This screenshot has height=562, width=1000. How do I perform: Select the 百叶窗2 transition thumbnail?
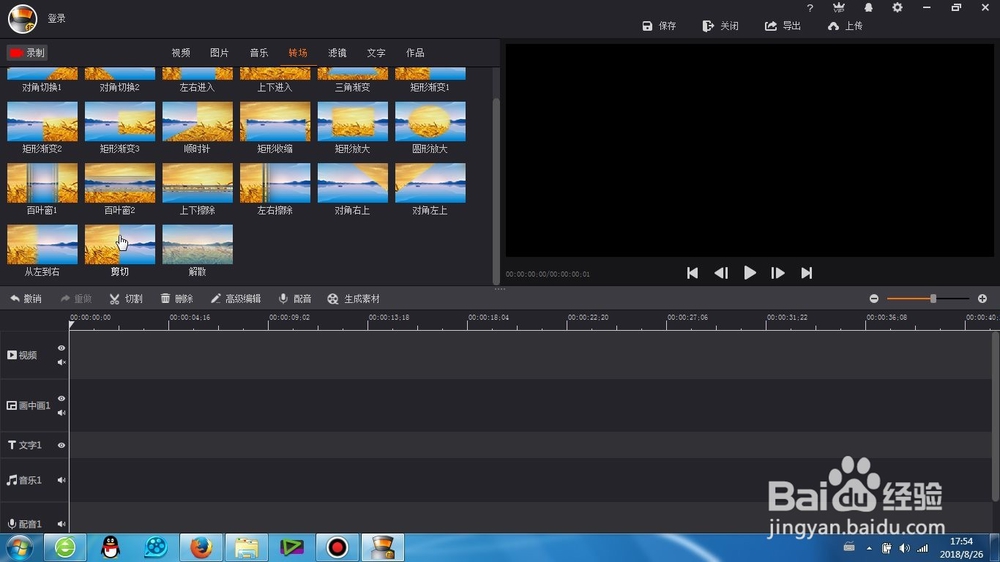[120, 182]
